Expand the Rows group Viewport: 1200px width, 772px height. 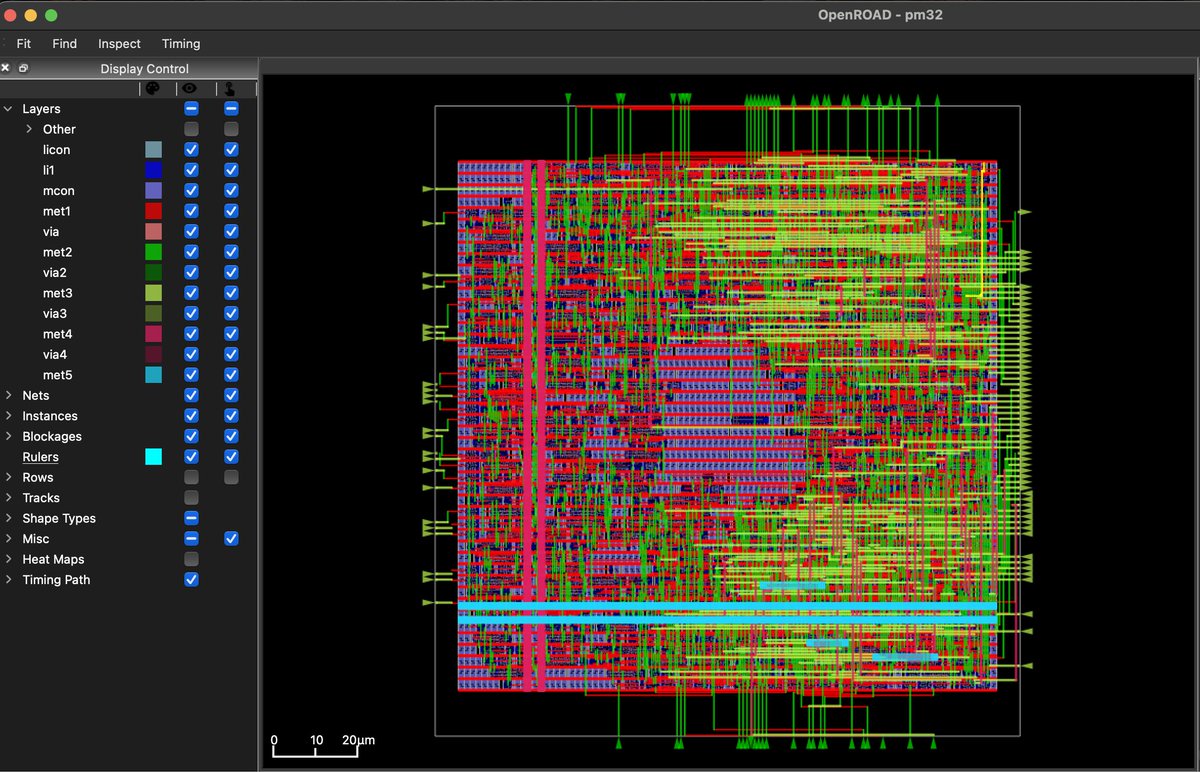pyautogui.click(x=9, y=478)
